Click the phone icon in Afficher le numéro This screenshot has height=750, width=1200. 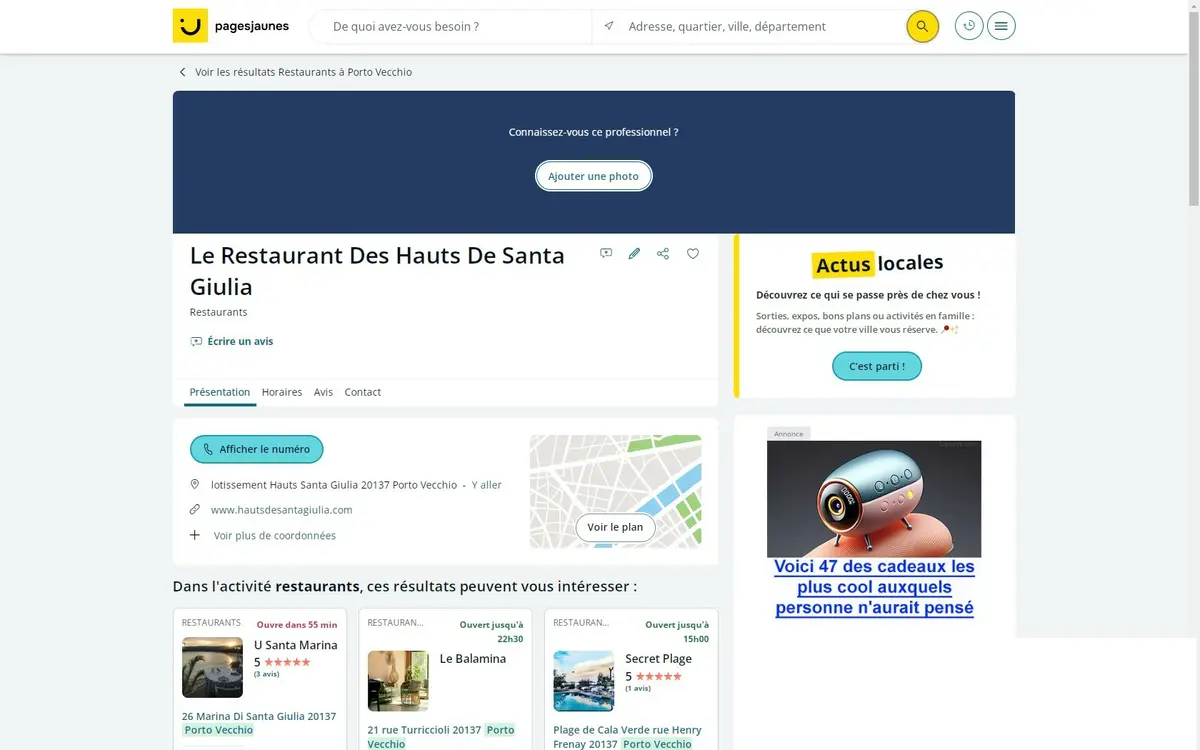208,449
